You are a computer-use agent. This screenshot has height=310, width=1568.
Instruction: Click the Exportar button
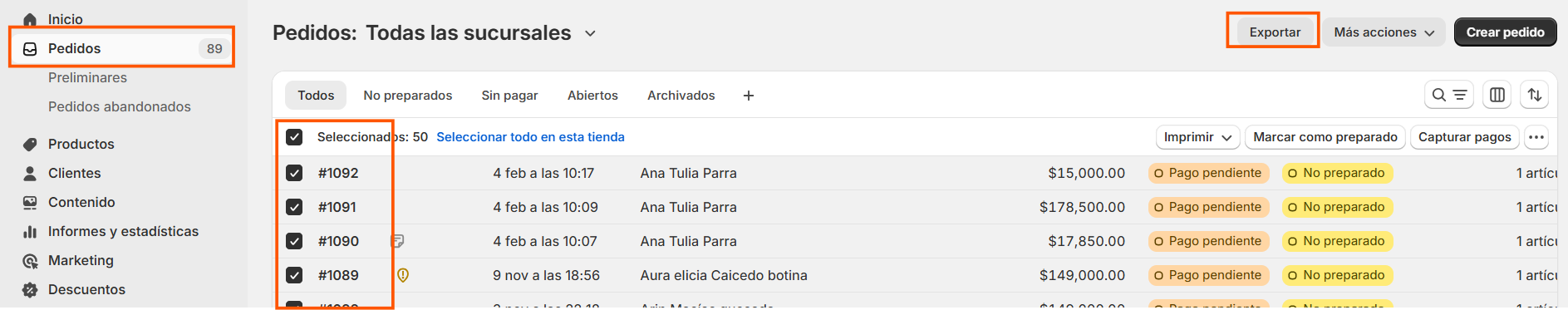point(1275,32)
